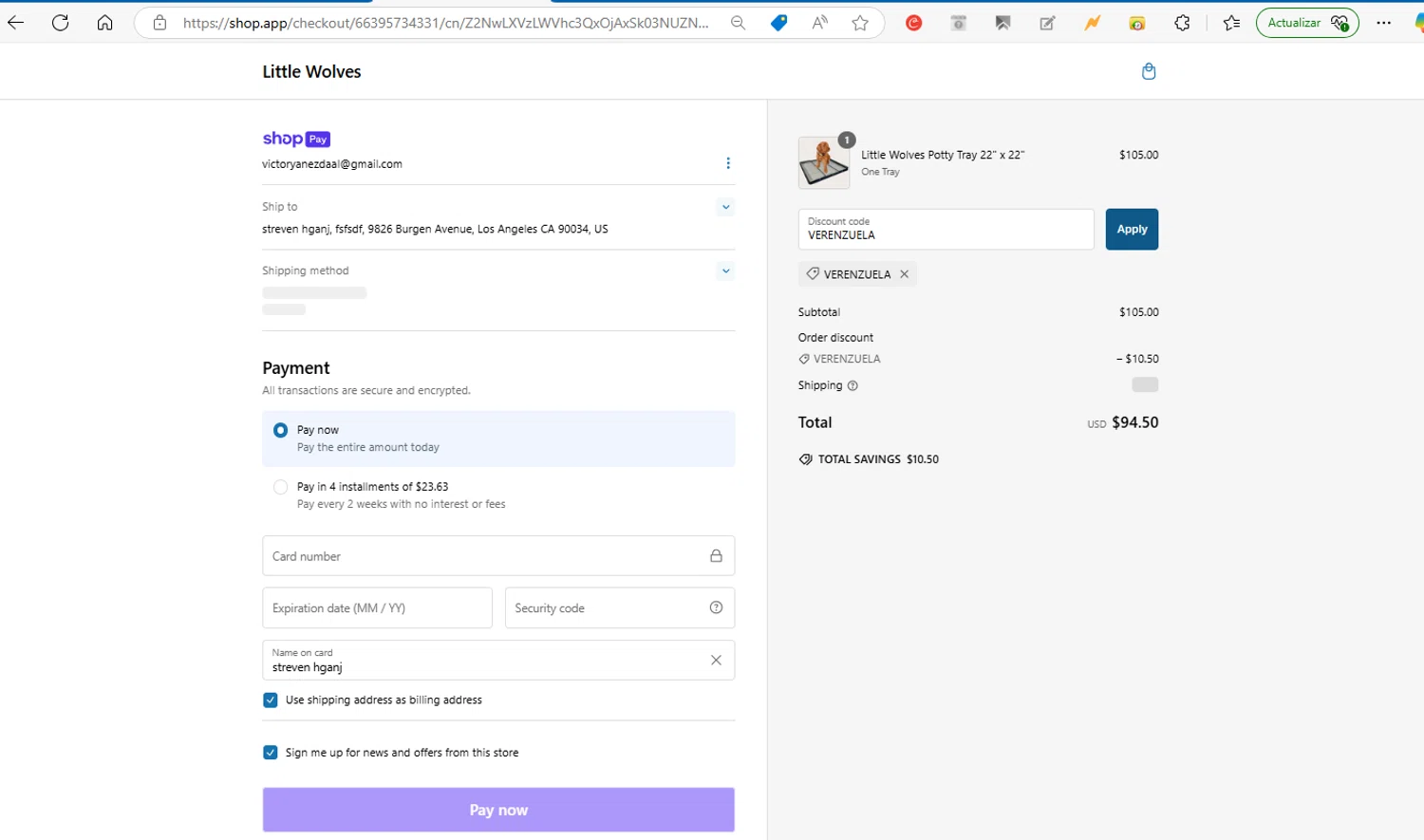Screen dimensions: 1424x840
Task: Open the zoom magnifier in address bar
Action: click(x=738, y=23)
